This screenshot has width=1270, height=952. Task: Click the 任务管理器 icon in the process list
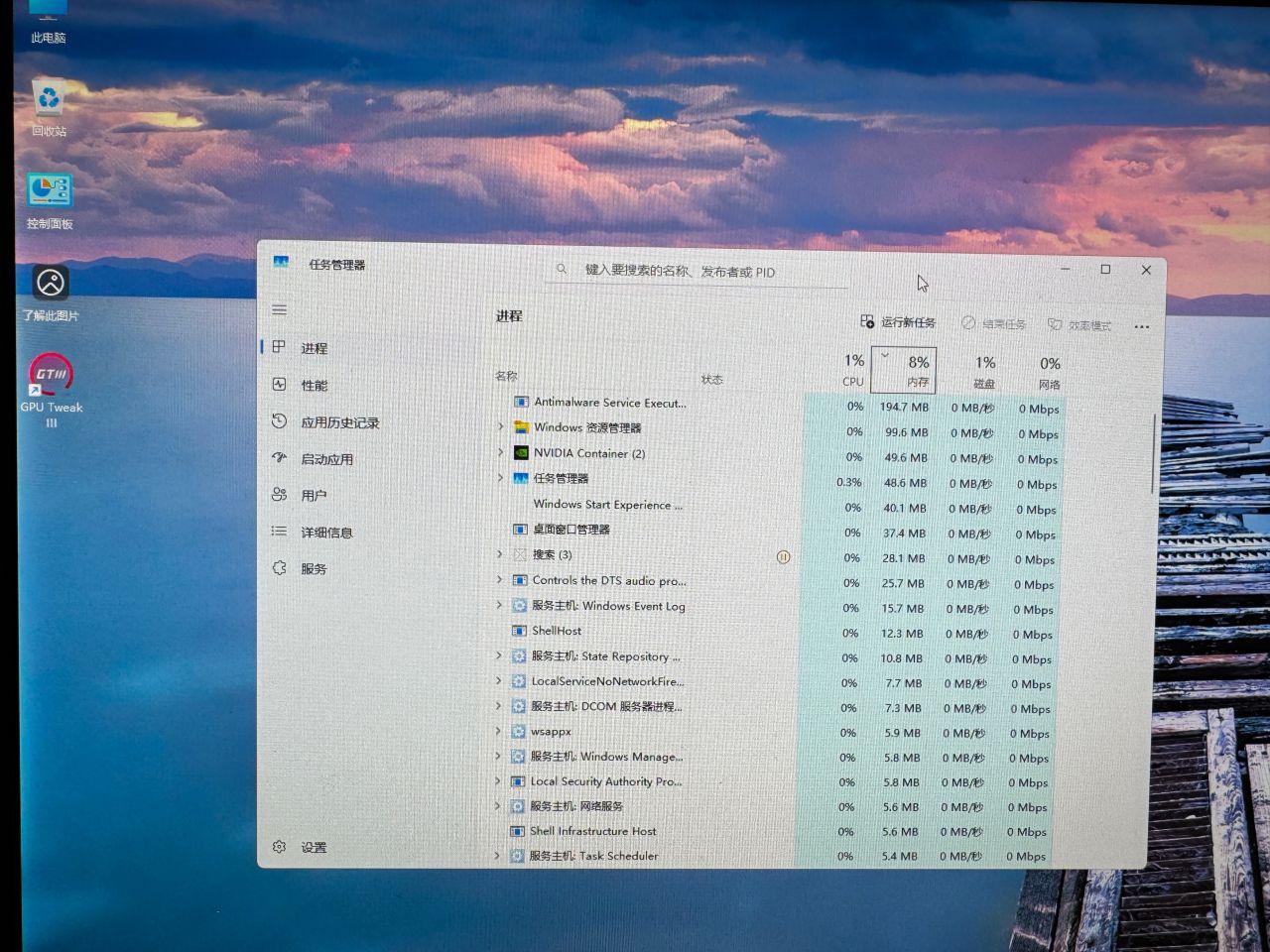click(520, 478)
